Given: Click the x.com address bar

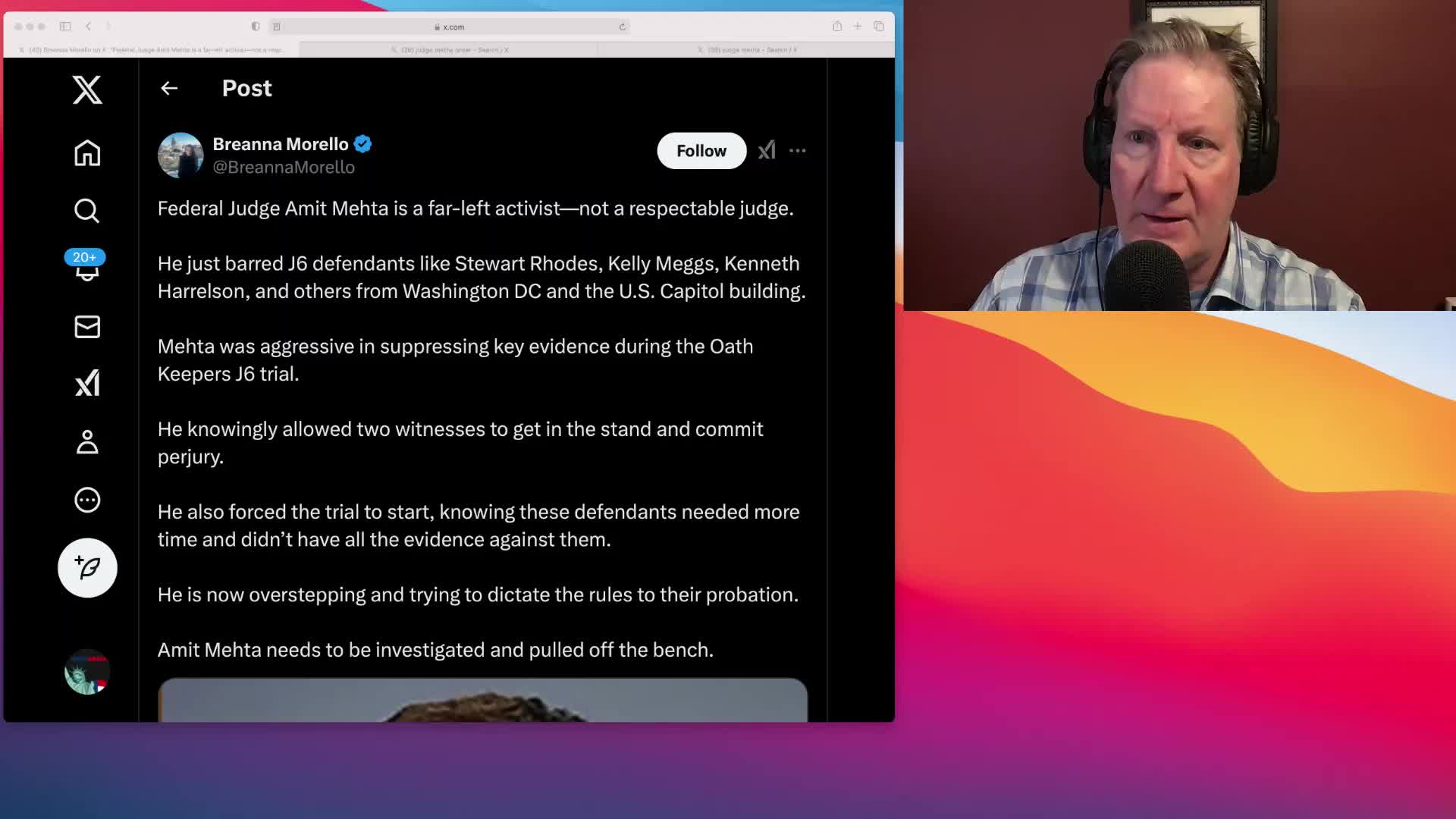Looking at the screenshot, I should point(453,27).
